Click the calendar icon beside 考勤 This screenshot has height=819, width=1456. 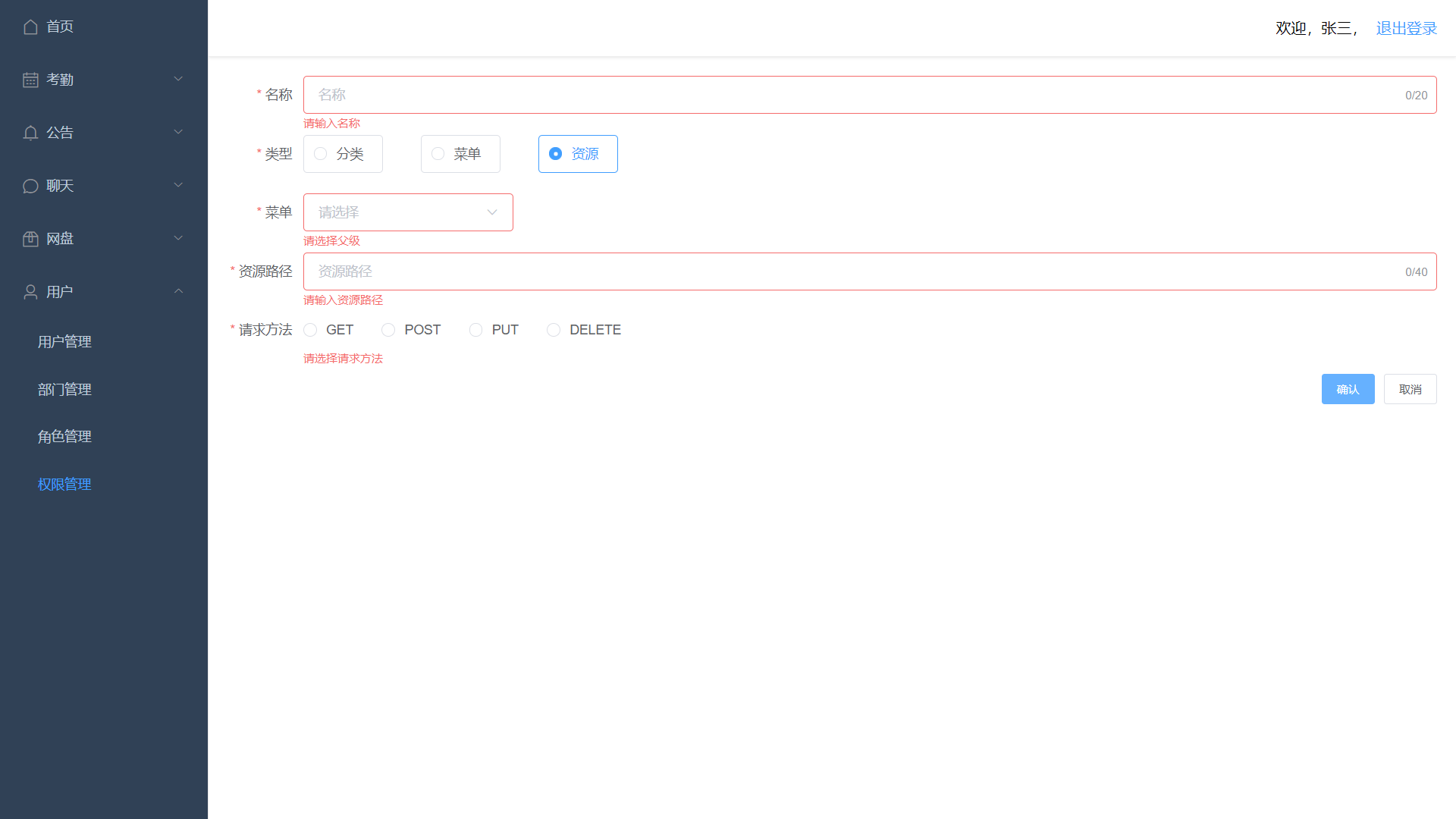tap(30, 80)
